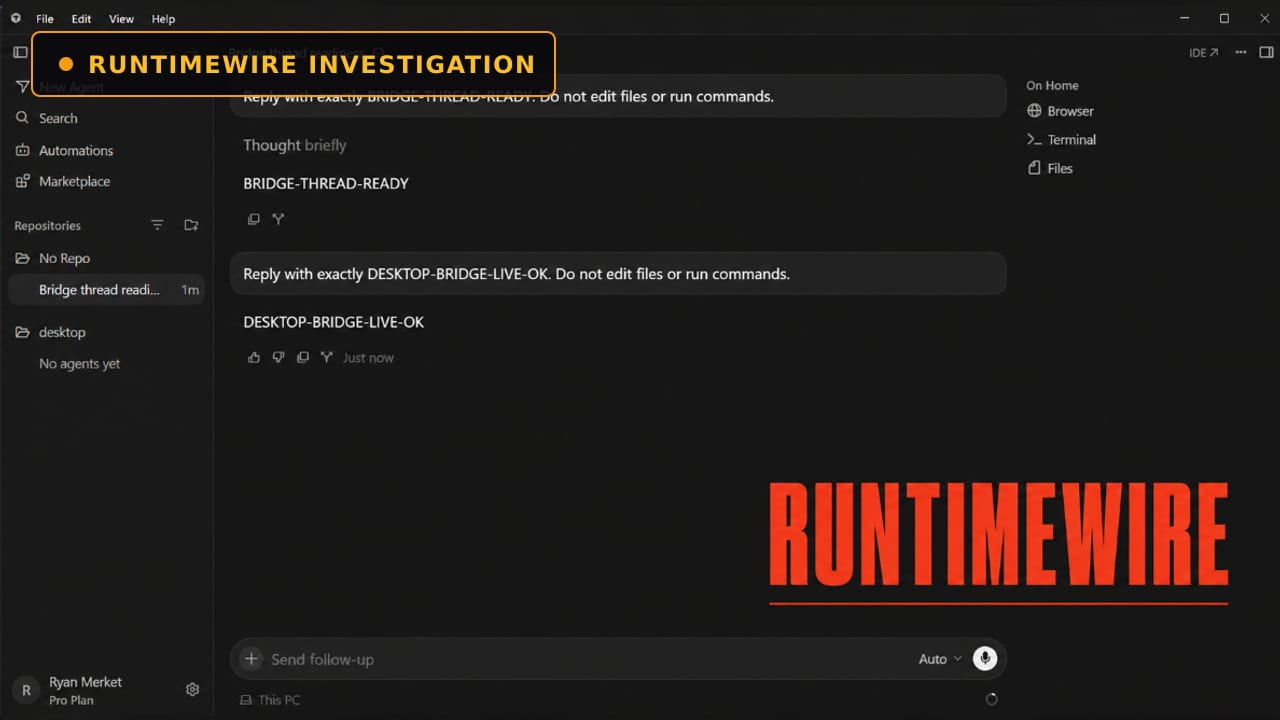Screen dimensions: 1280x720
Task: Start voice input with the microphone
Action: coord(985,658)
